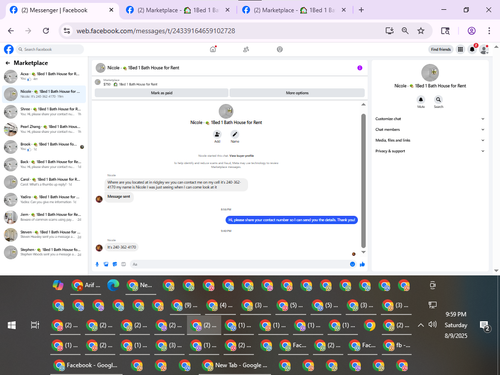Screen dimensions: 500x375
Task: Click Nicole's avatar in right info panel
Action: [430, 73]
